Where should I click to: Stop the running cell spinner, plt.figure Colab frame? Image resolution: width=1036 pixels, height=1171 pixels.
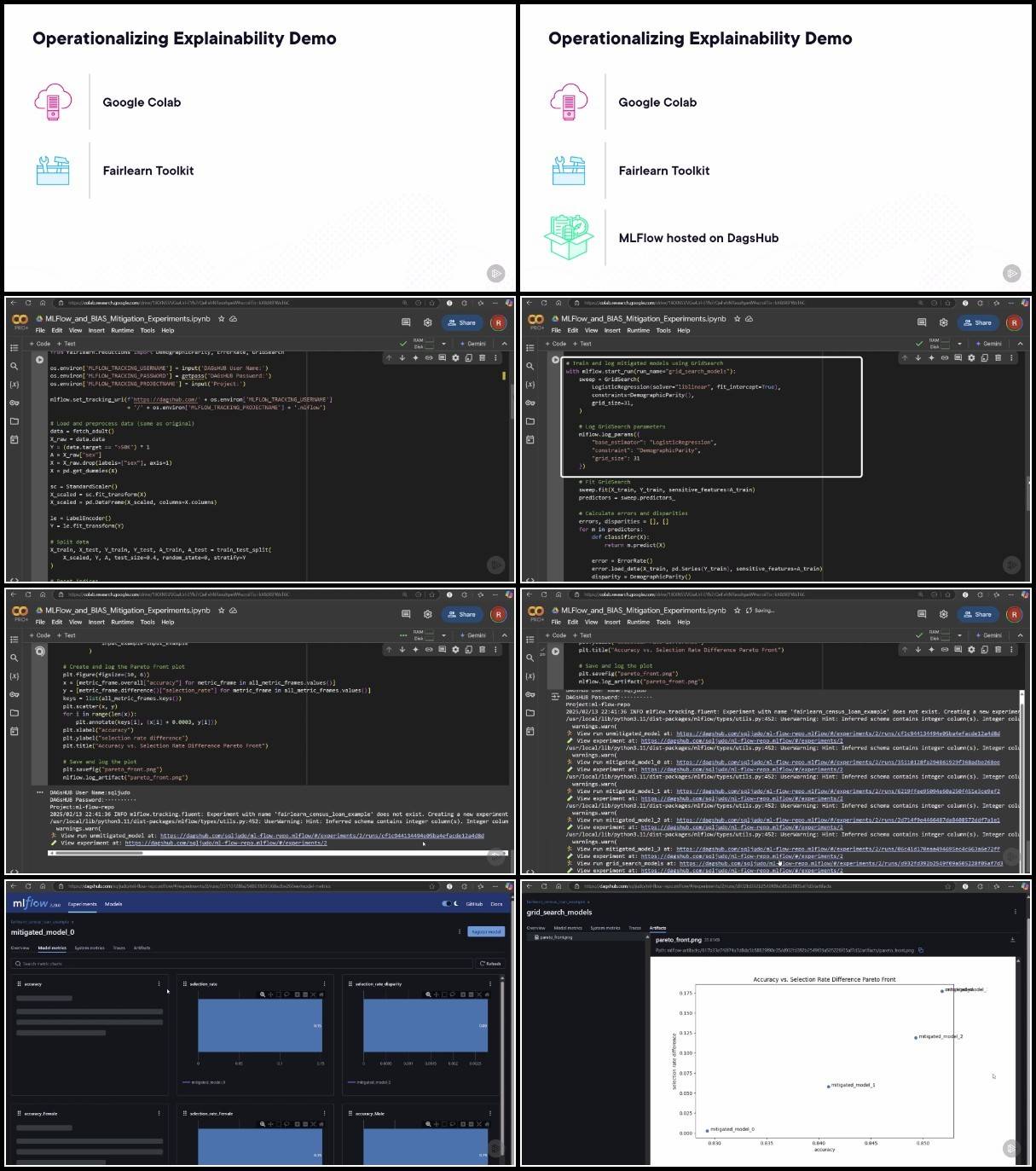(x=40, y=651)
